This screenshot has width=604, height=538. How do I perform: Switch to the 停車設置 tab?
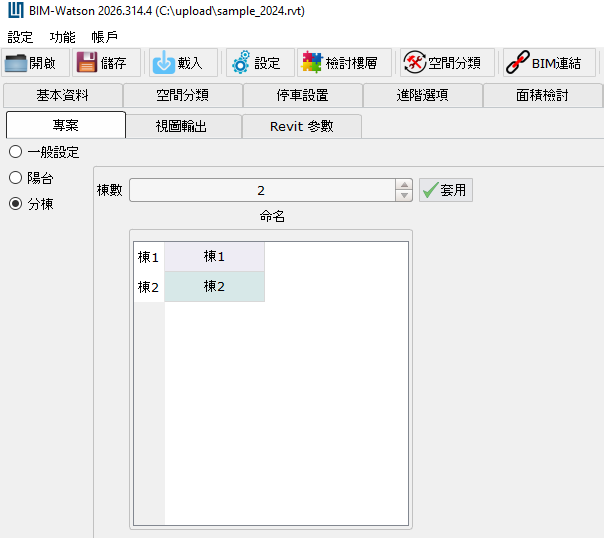click(x=302, y=96)
